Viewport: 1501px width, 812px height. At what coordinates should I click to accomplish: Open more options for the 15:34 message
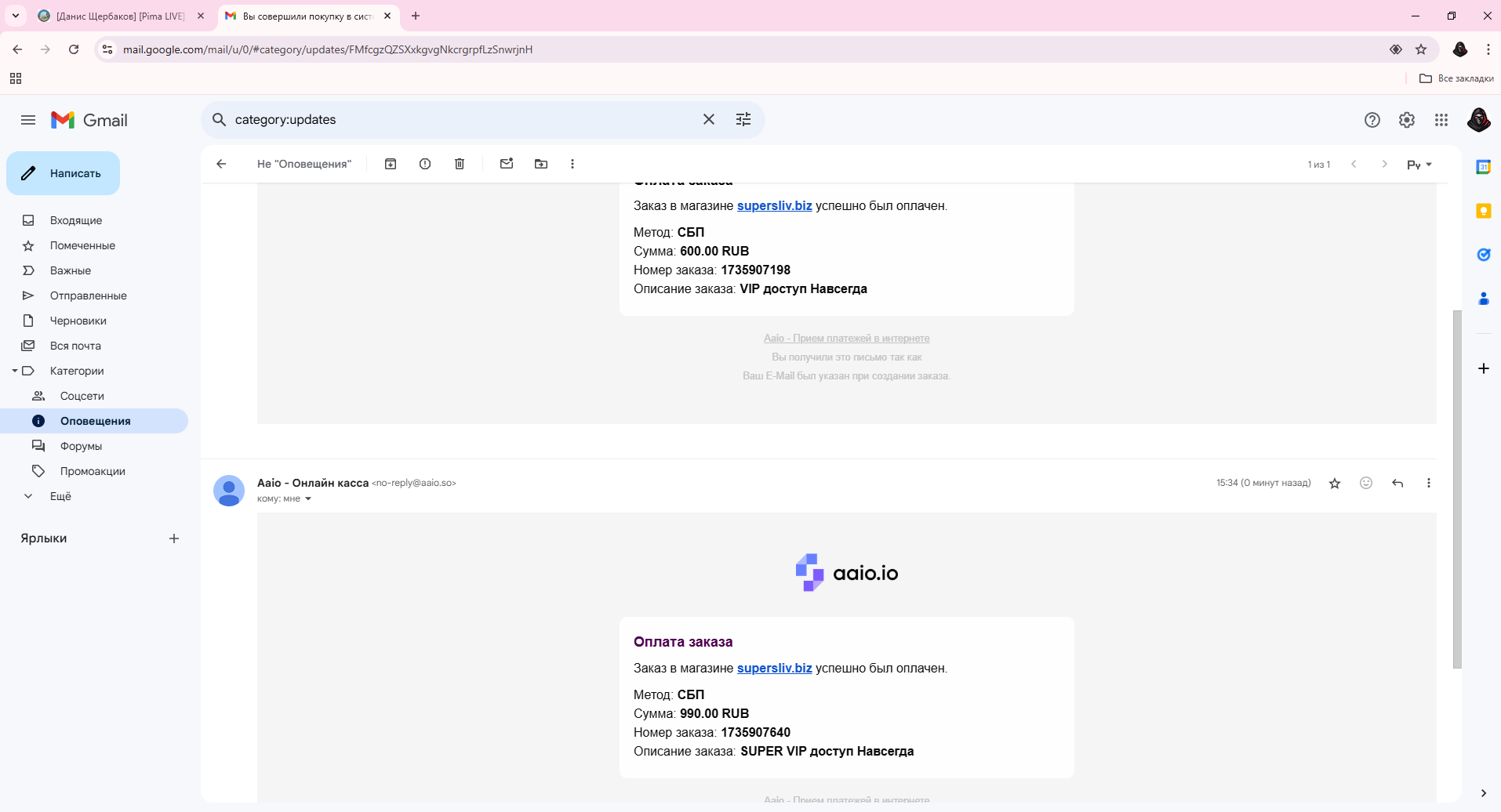click(1429, 483)
